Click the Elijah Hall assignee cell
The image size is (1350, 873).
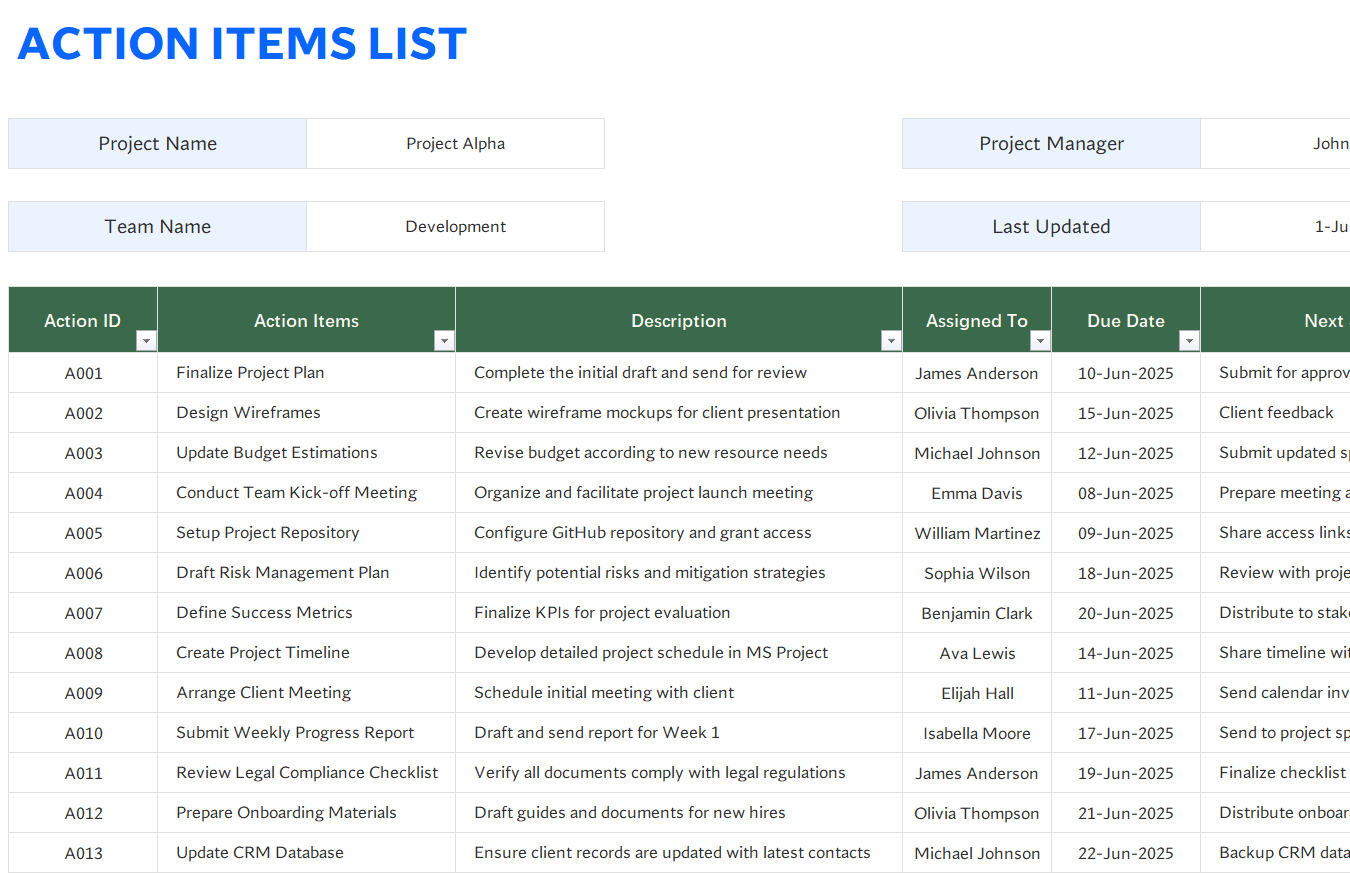coord(977,693)
